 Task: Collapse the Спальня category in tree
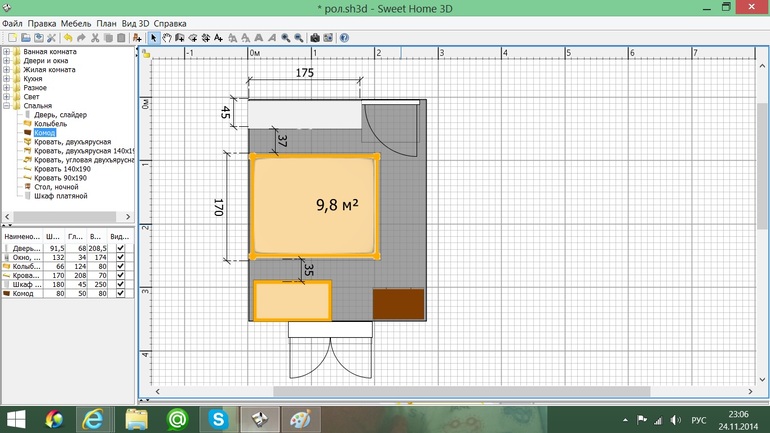[x=6, y=106]
